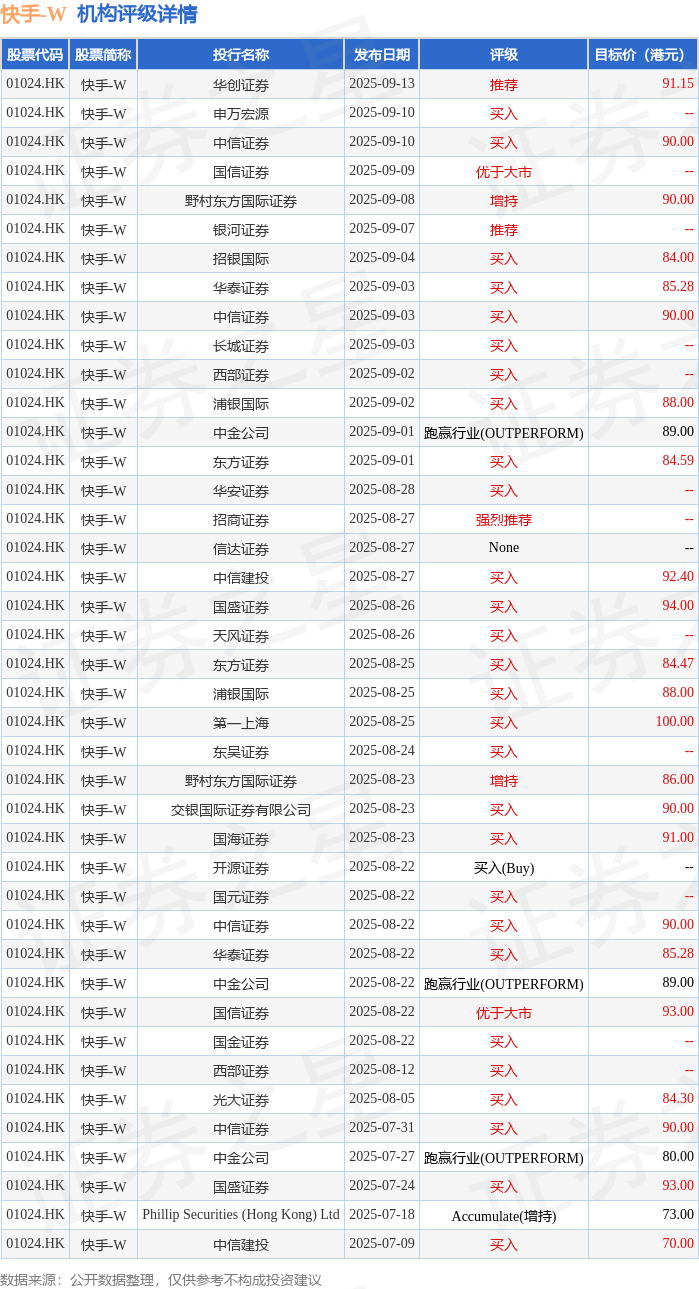Select the 招银国际 cell
The width and height of the screenshot is (699, 1289).
coord(241,259)
